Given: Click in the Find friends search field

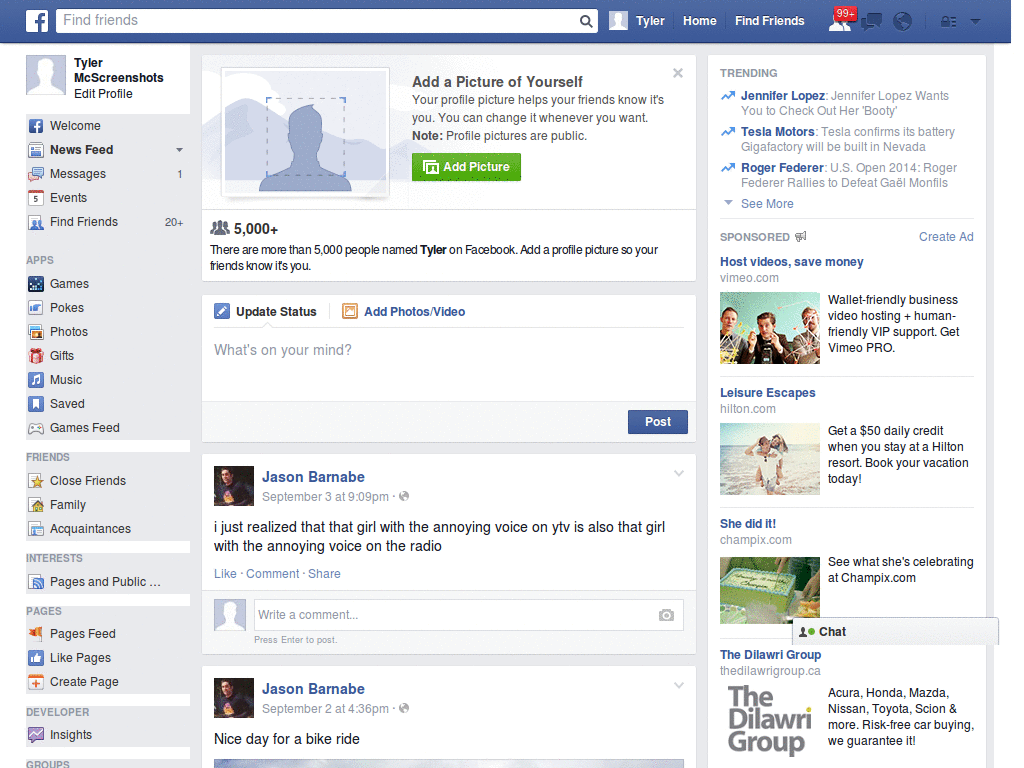Looking at the screenshot, I should click(318, 21).
